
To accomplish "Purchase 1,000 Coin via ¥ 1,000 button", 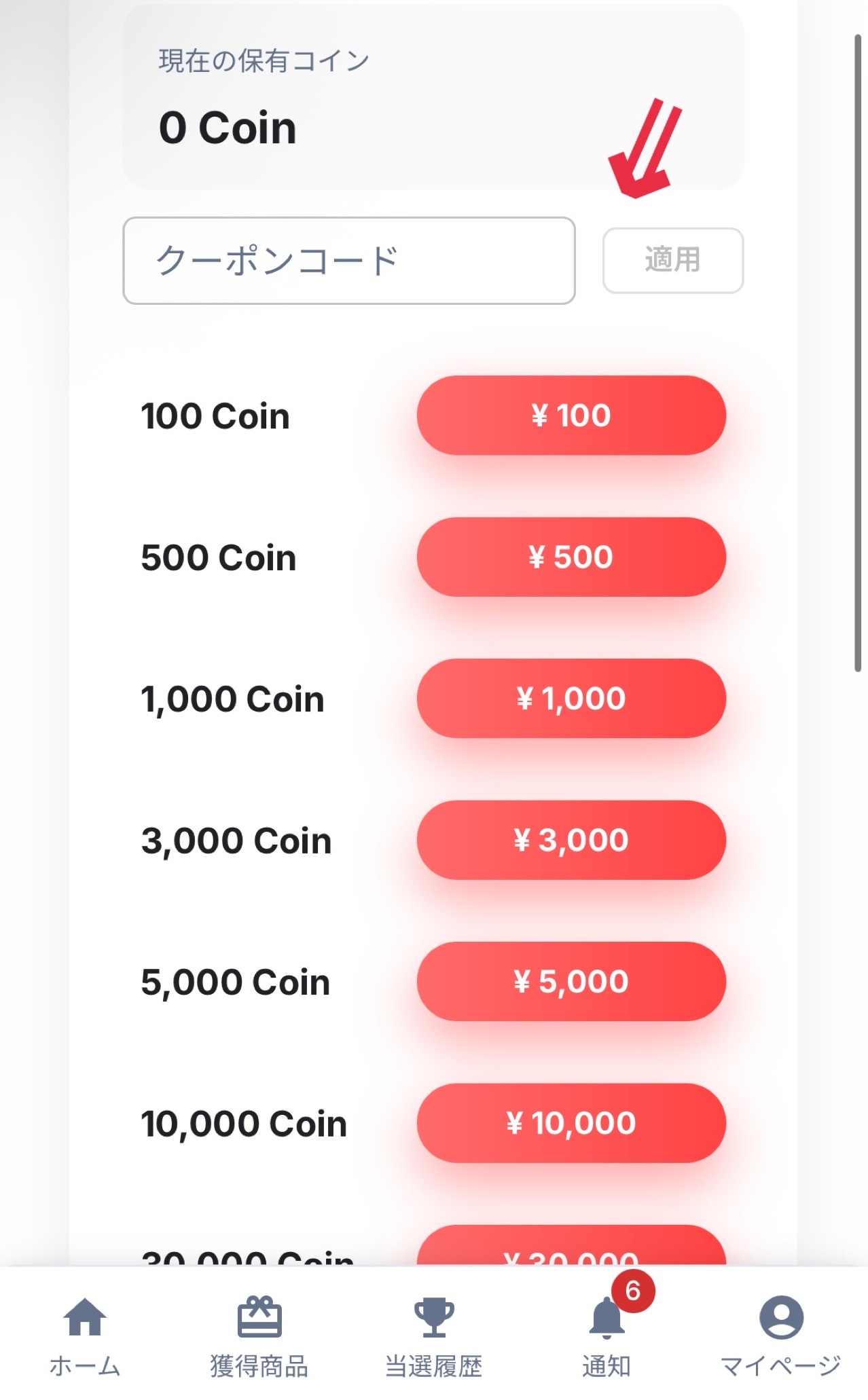I will pos(571,699).
